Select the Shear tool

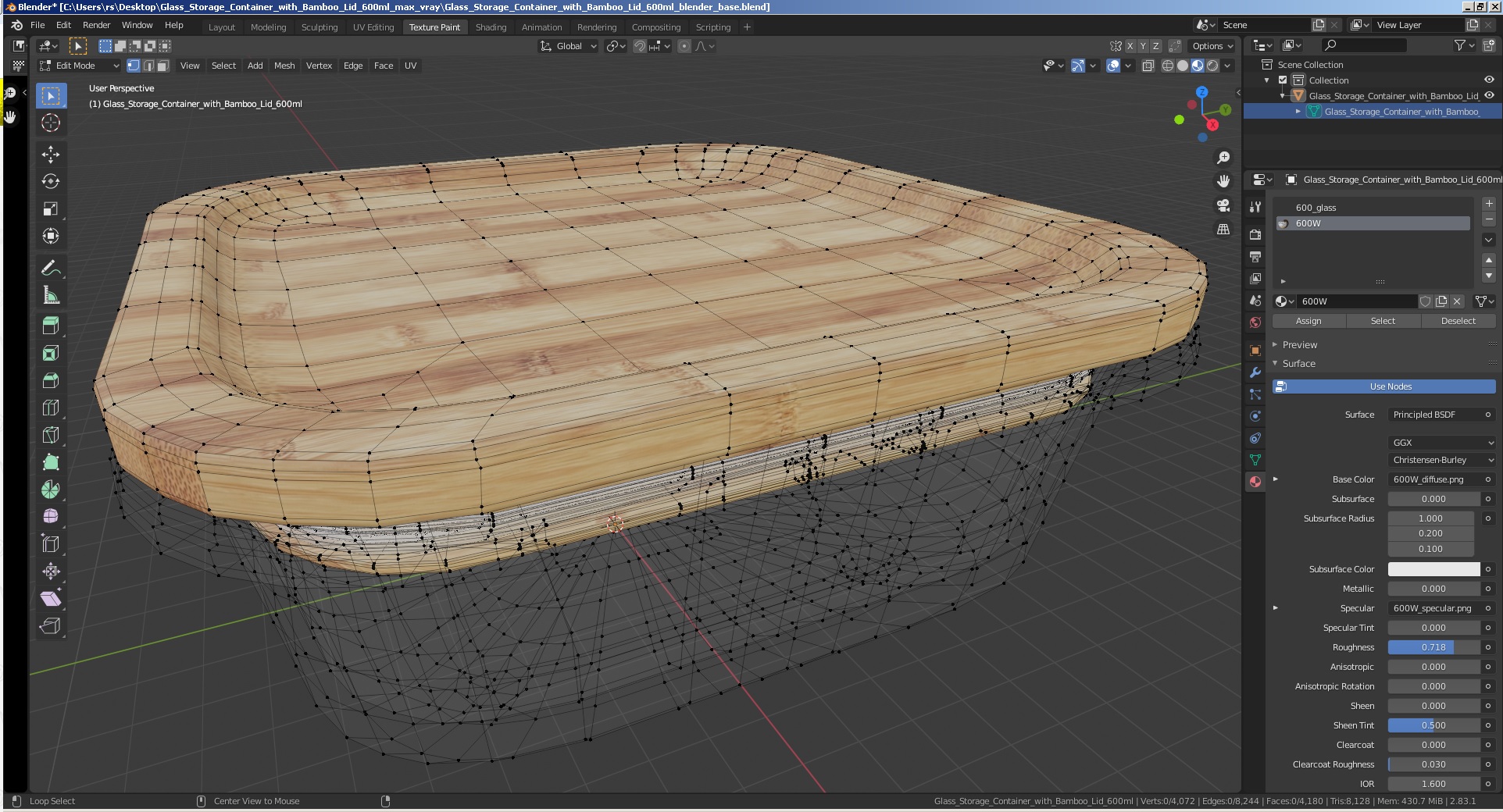coord(51,598)
